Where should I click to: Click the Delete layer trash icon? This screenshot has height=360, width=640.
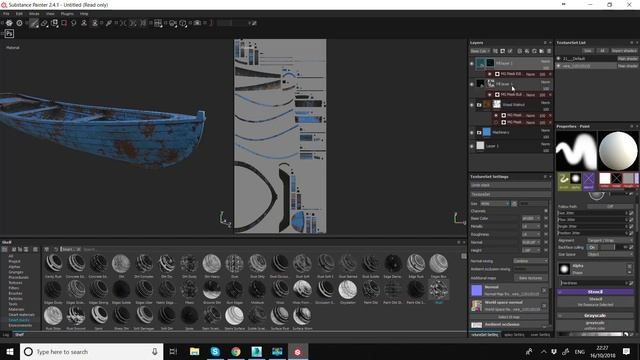(x=549, y=51)
